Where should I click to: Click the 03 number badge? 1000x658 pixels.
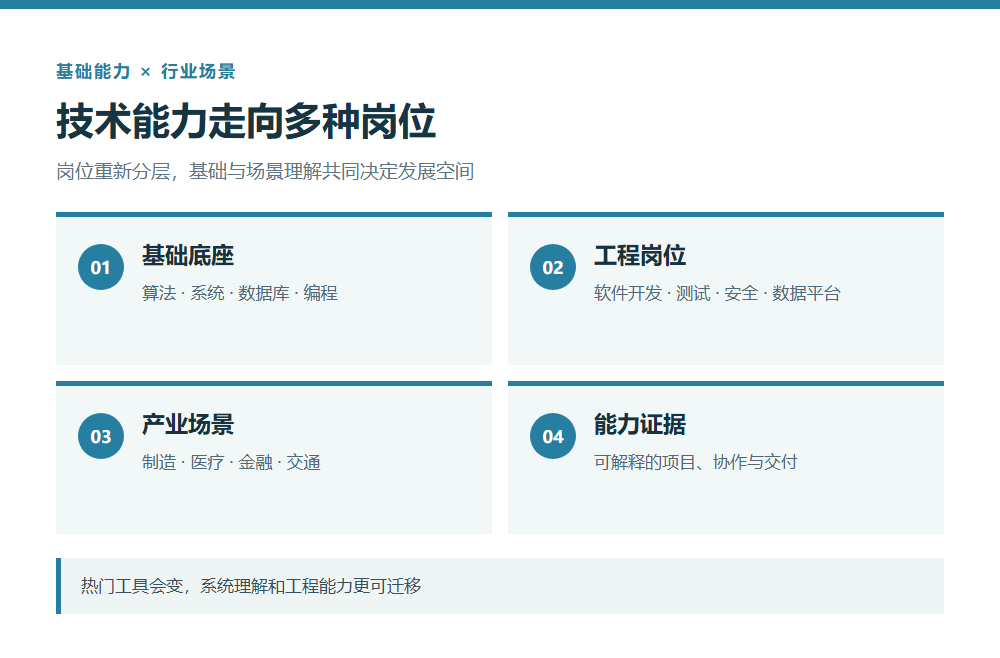click(101, 436)
